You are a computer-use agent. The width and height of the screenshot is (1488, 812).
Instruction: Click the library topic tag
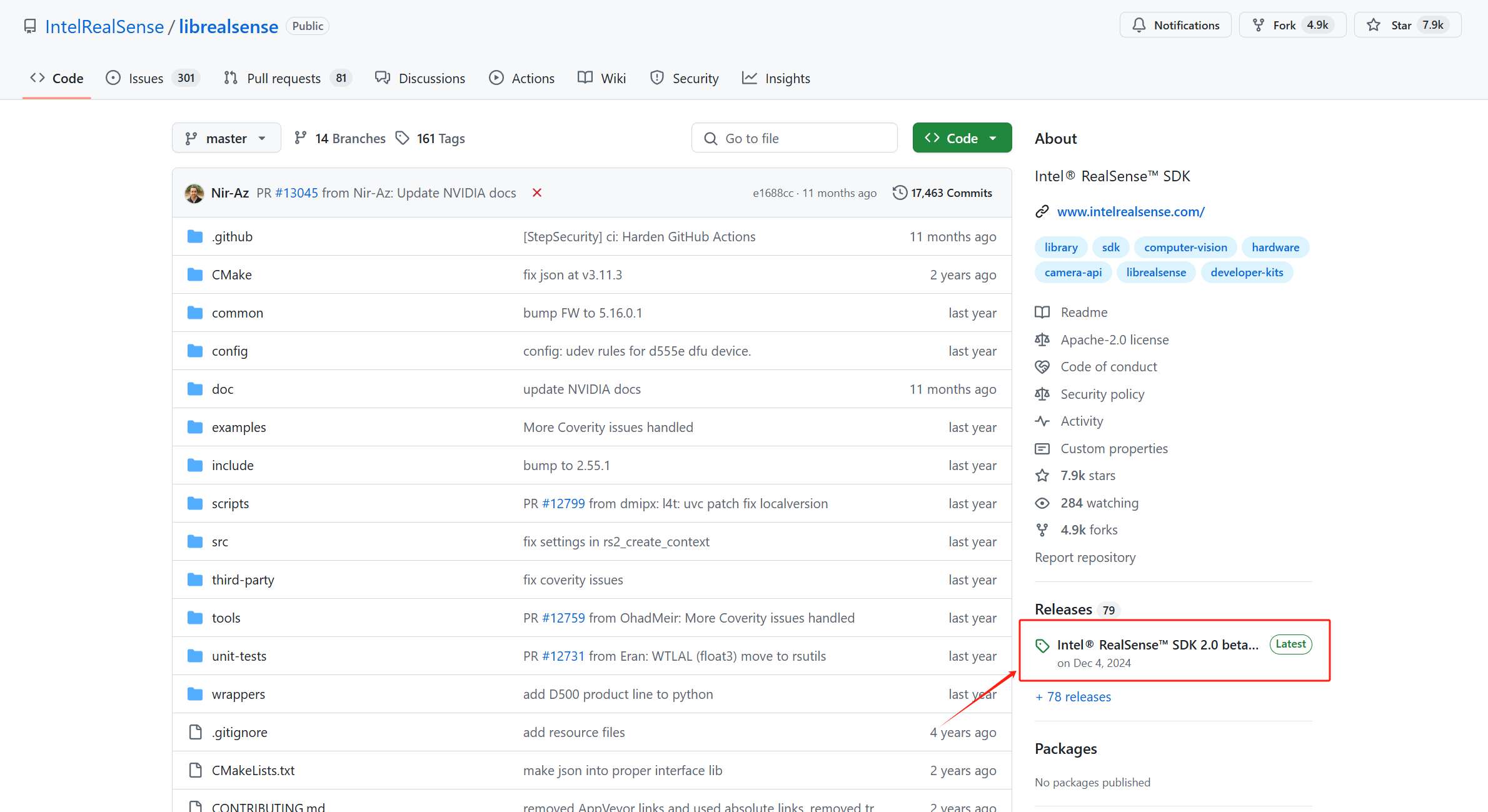click(1061, 247)
